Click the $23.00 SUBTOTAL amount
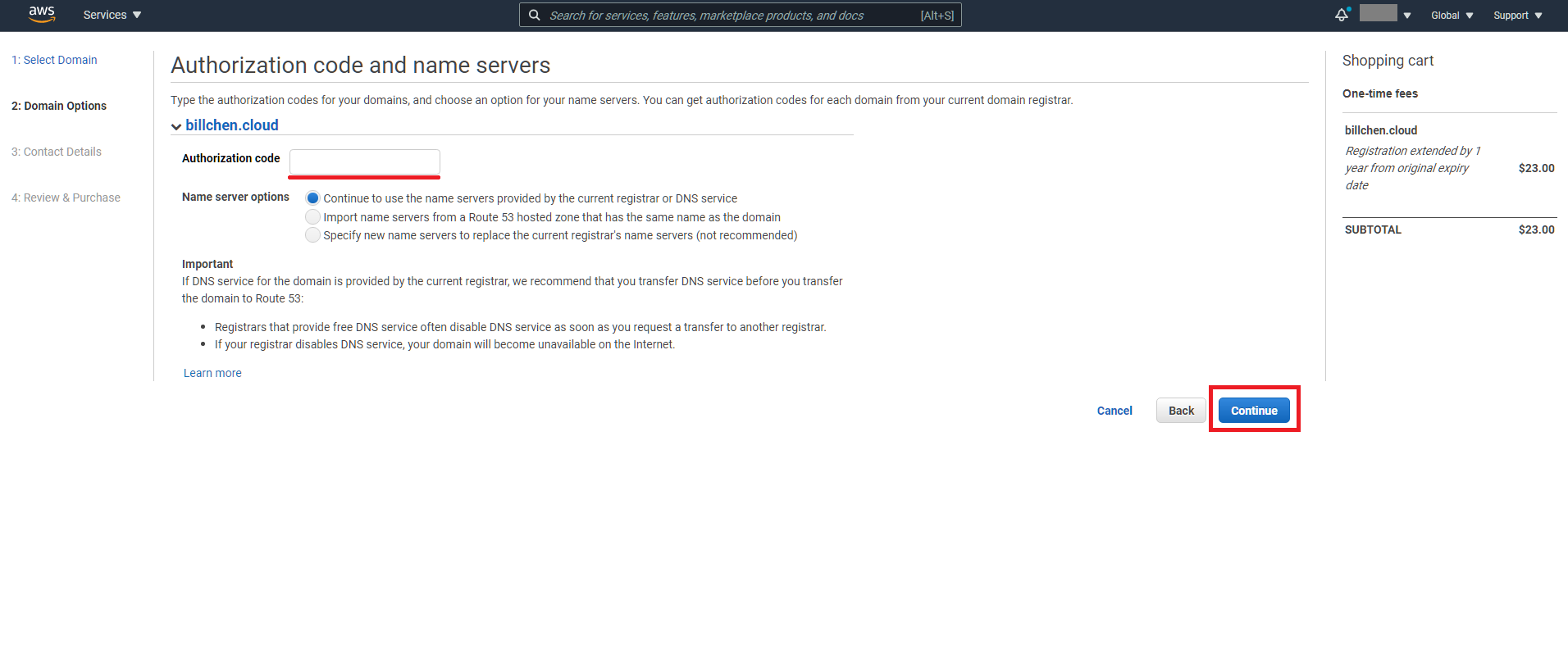1568x659 pixels. click(x=1536, y=230)
